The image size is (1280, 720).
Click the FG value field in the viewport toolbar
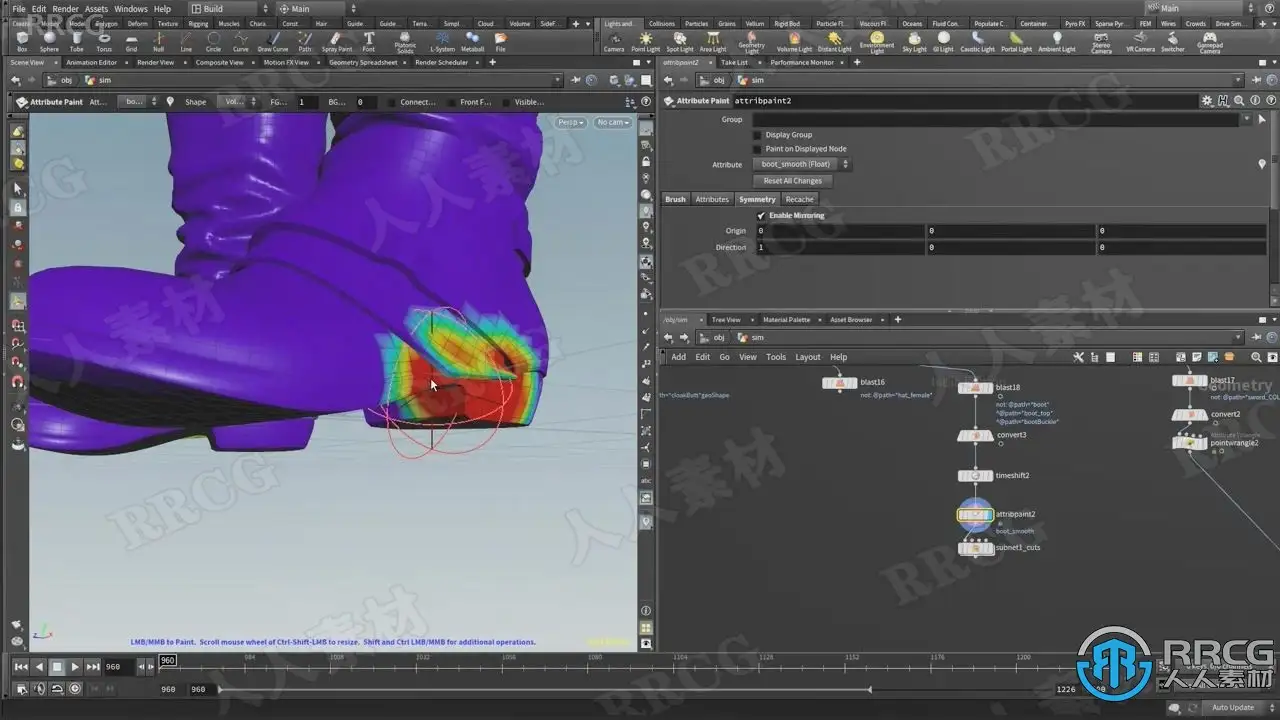308,102
